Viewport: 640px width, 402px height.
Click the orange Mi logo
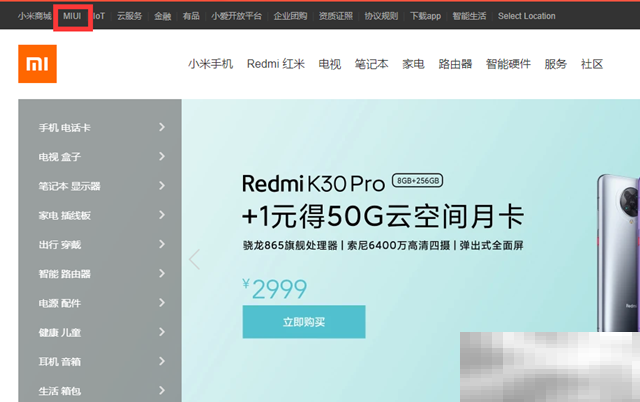(x=37, y=64)
